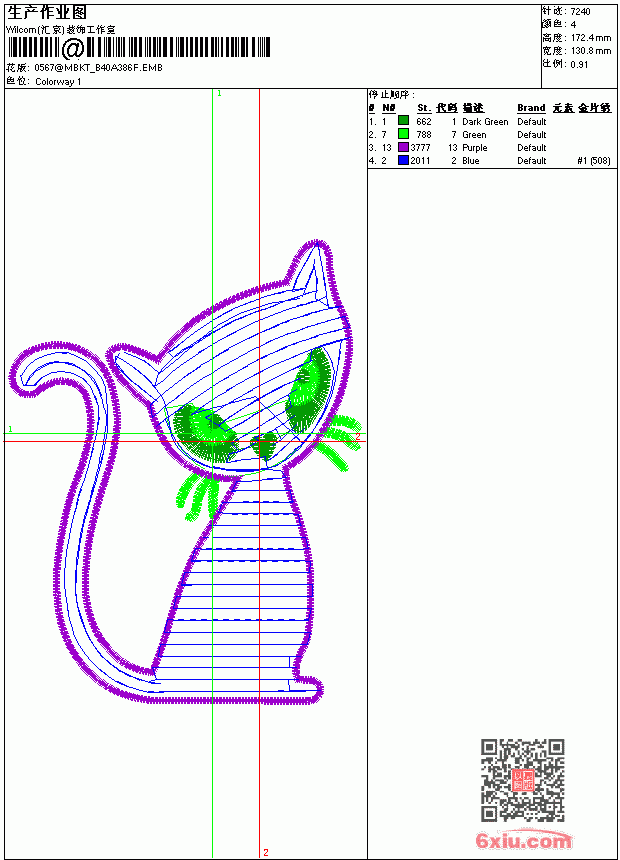This screenshot has height=860, width=620.
Task: Select the Blue thread color swatch
Action: click(x=403, y=160)
